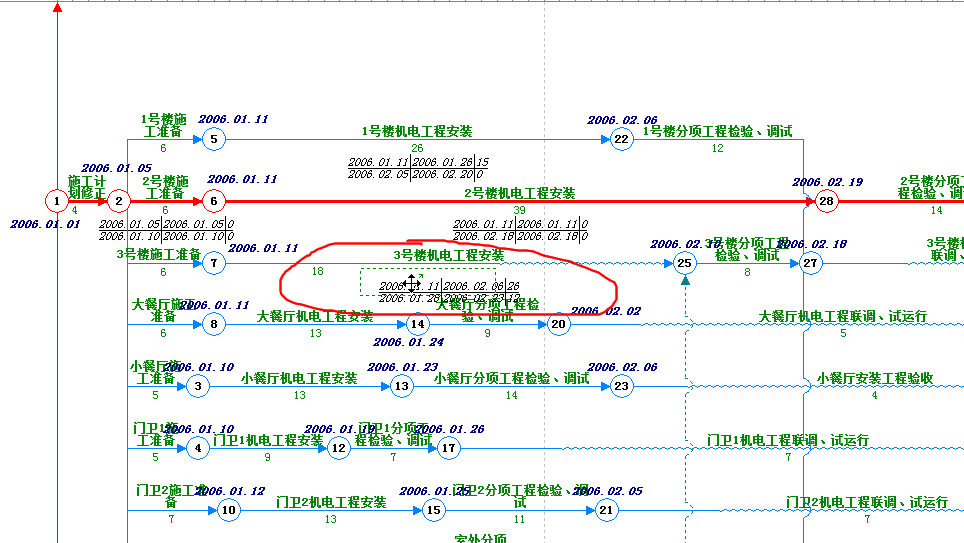The image size is (964, 543).
Task: Click the 大餐厅机电工程安装 label
Action: [315, 317]
